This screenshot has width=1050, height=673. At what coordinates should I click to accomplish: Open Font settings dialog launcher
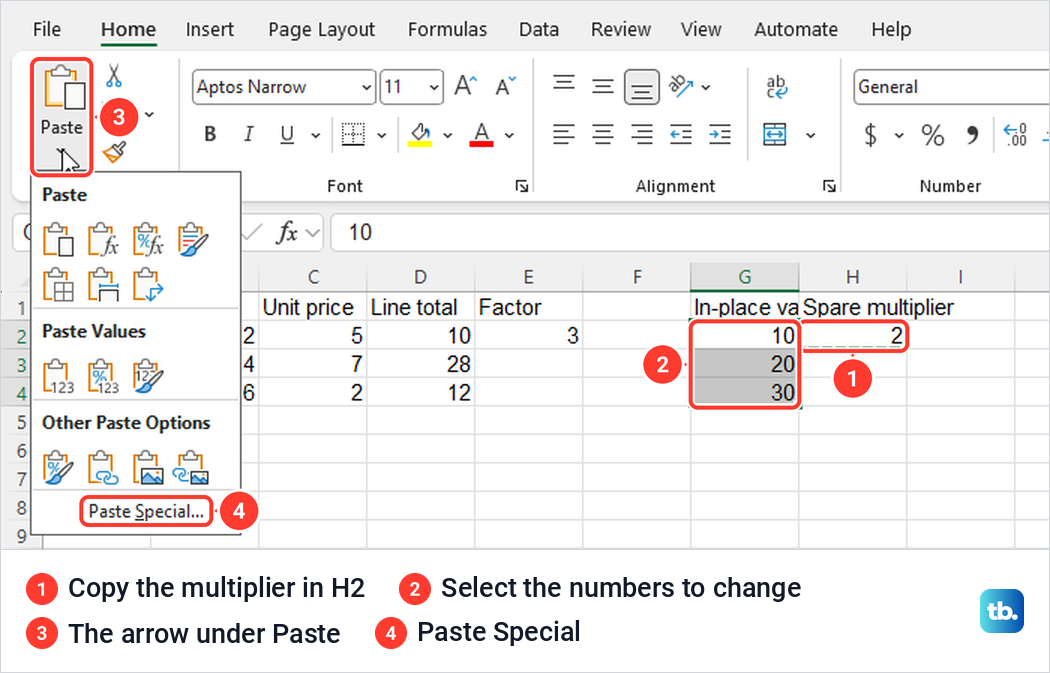tap(522, 186)
